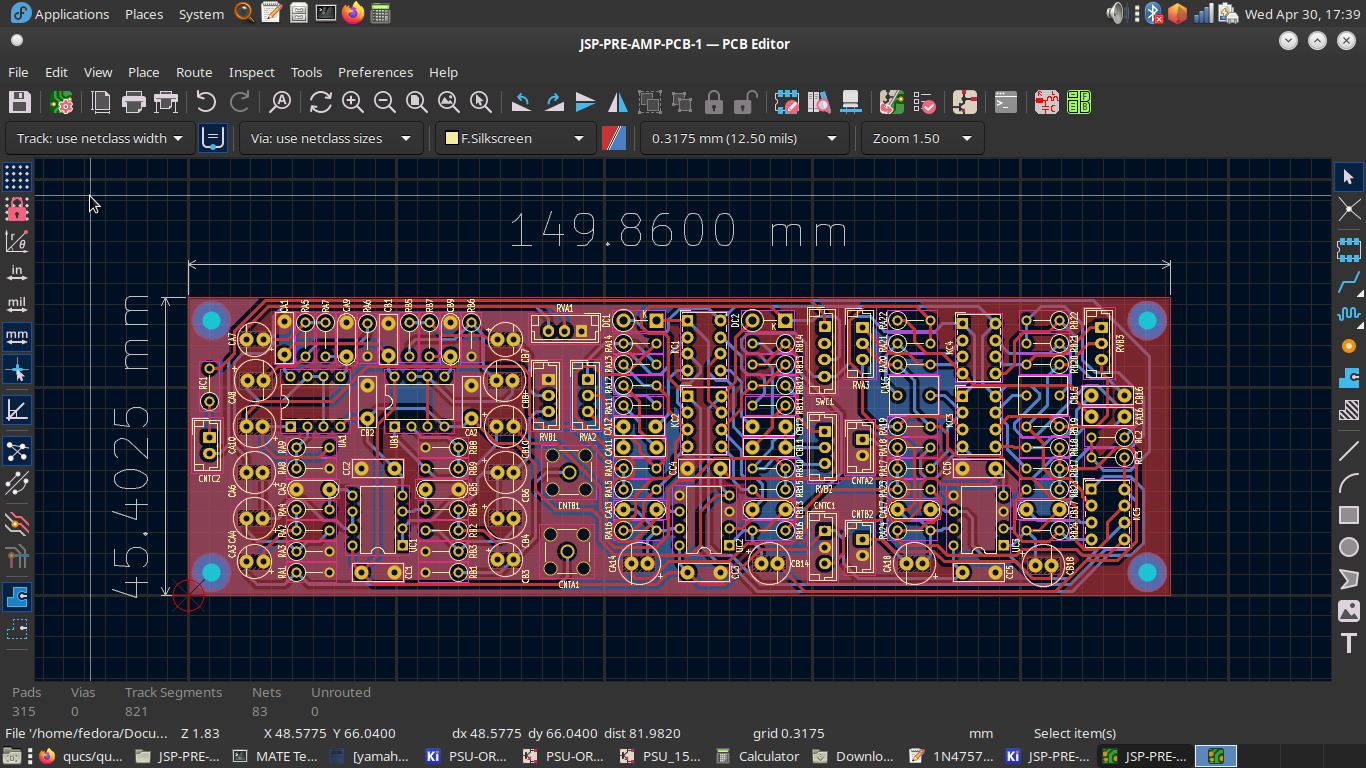1366x768 pixels.
Task: Refresh the board view
Action: 321,102
